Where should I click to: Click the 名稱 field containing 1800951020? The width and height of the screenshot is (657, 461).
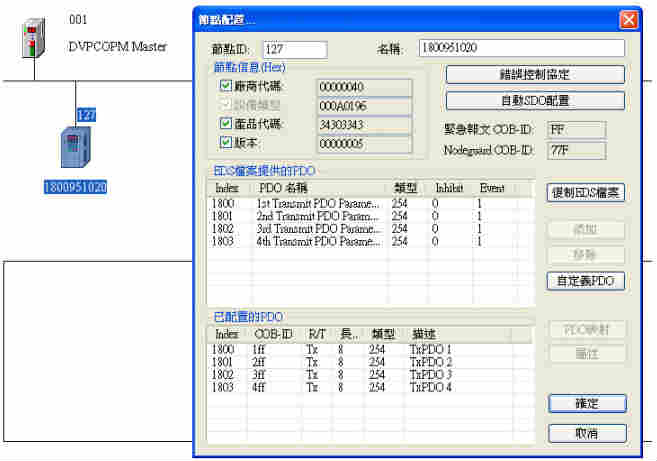pyautogui.click(x=521, y=49)
